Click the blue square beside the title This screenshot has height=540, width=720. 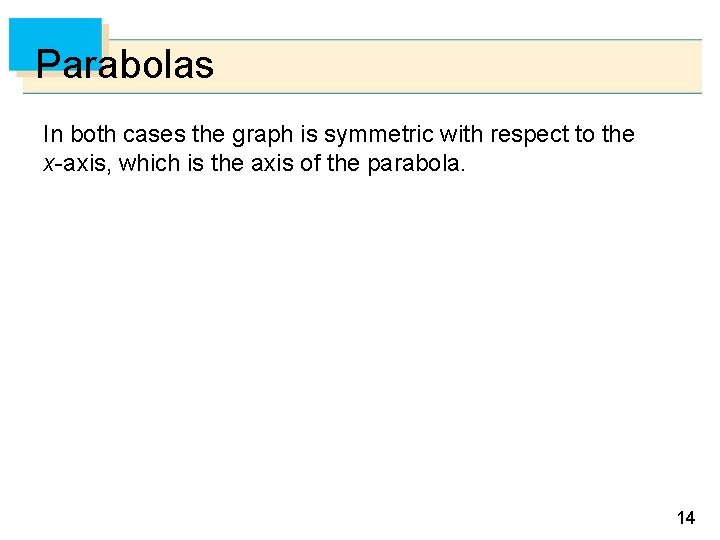coord(55,44)
